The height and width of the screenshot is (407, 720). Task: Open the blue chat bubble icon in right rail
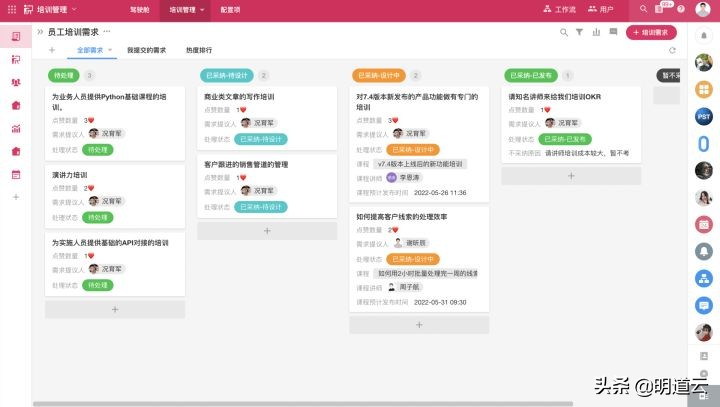(703, 305)
